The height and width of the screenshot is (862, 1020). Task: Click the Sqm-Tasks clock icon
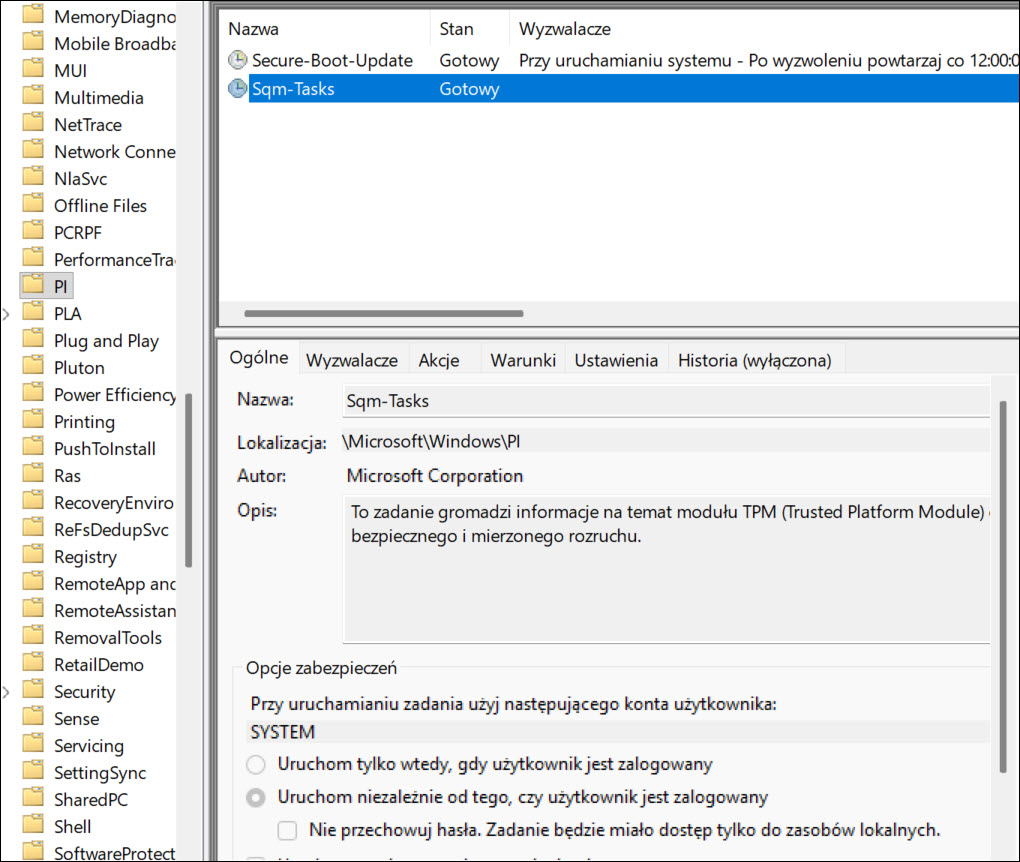tap(238, 89)
